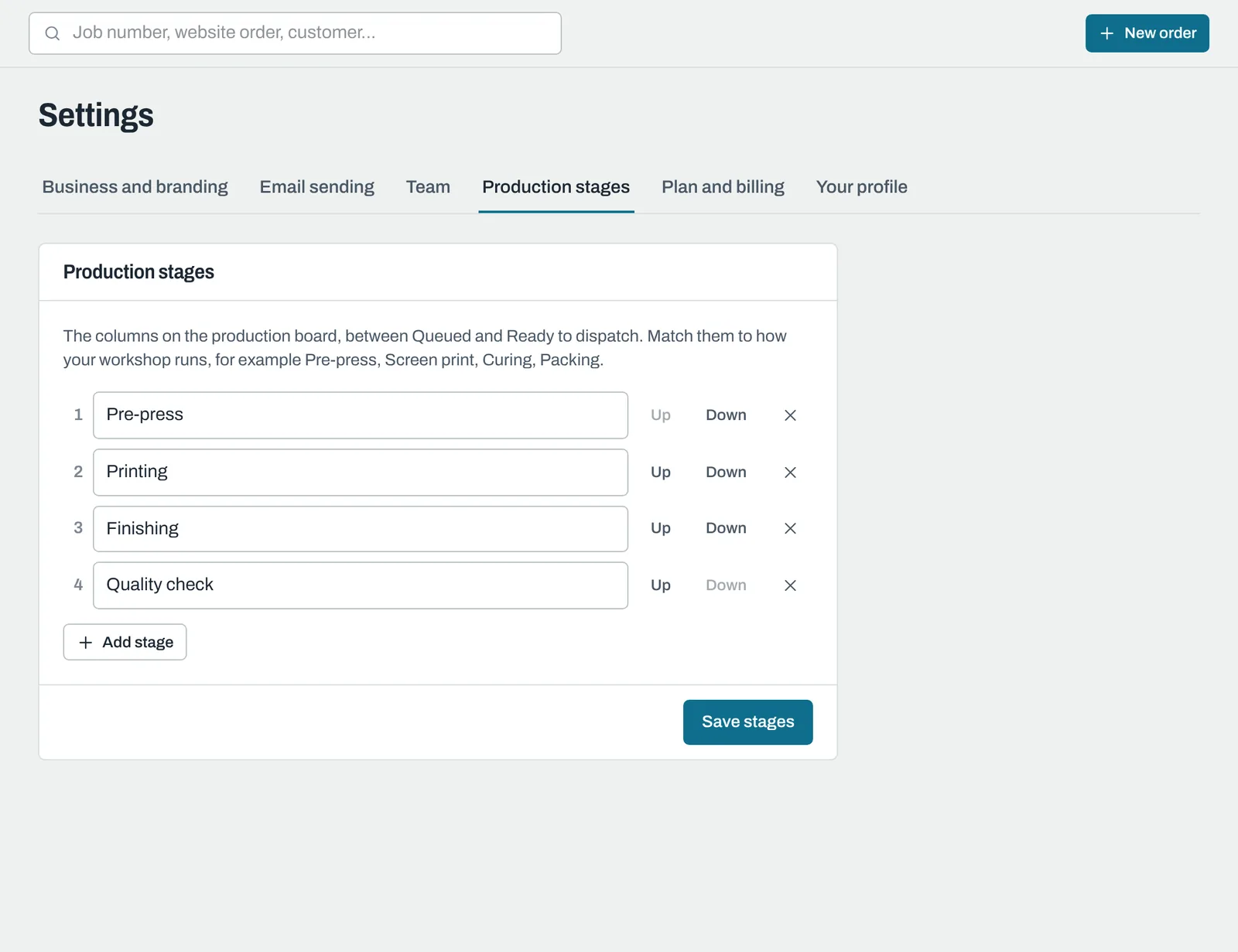Click the production board description text

[x=425, y=348]
